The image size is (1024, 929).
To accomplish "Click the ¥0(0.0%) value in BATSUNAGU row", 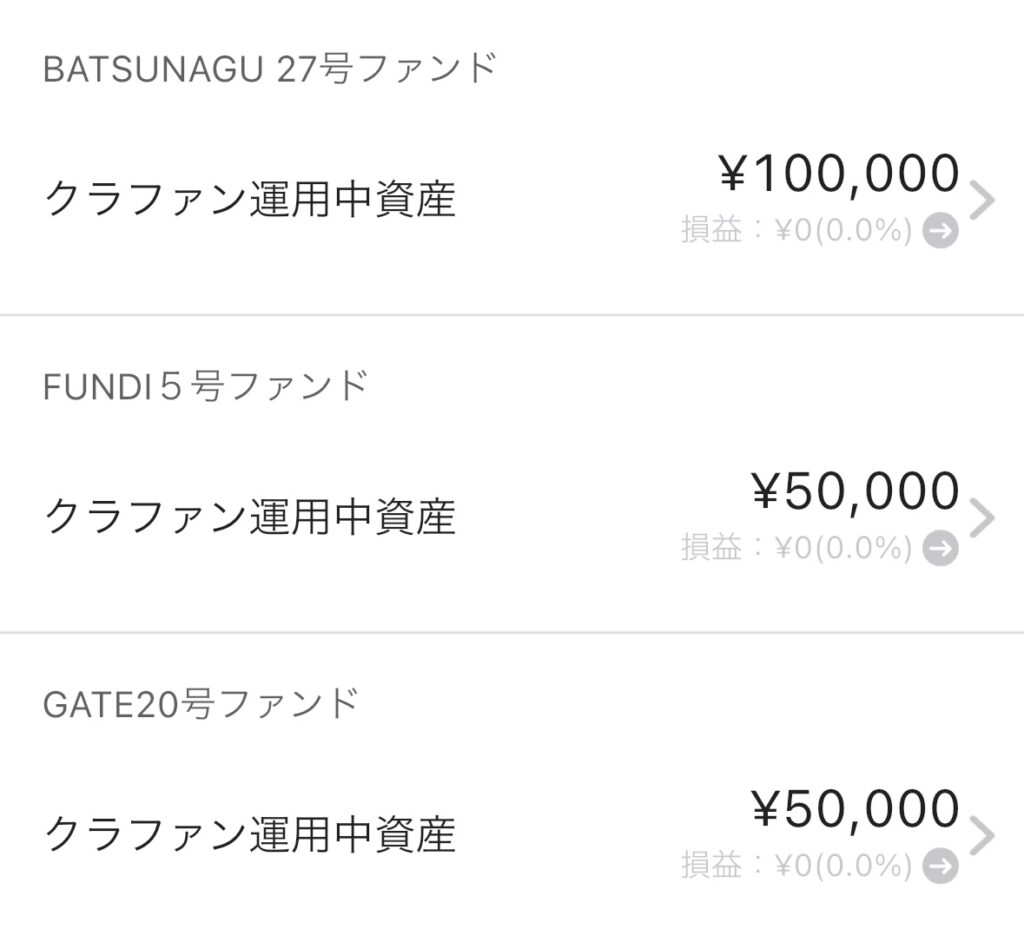I will [844, 232].
